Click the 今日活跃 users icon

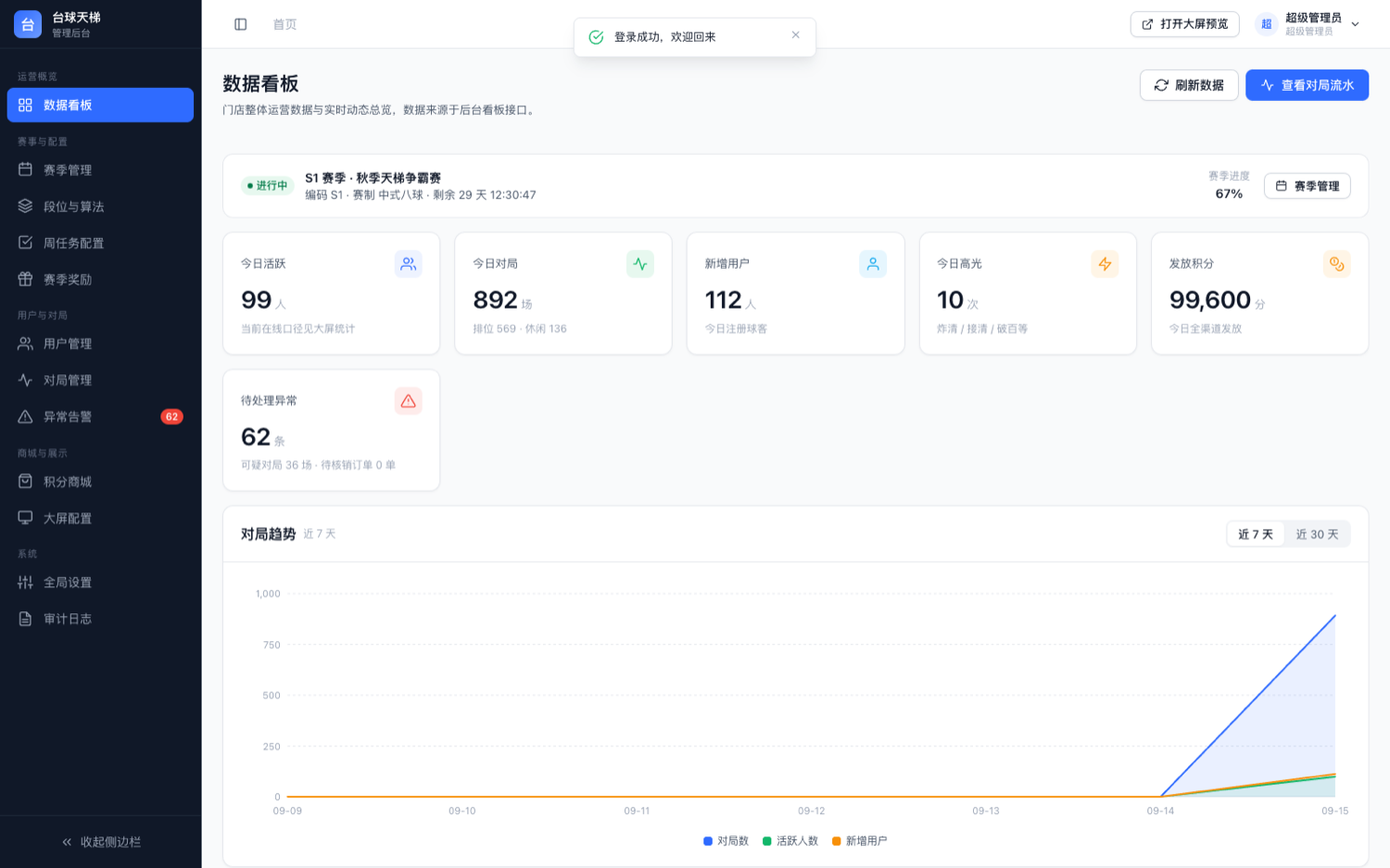coord(409,264)
